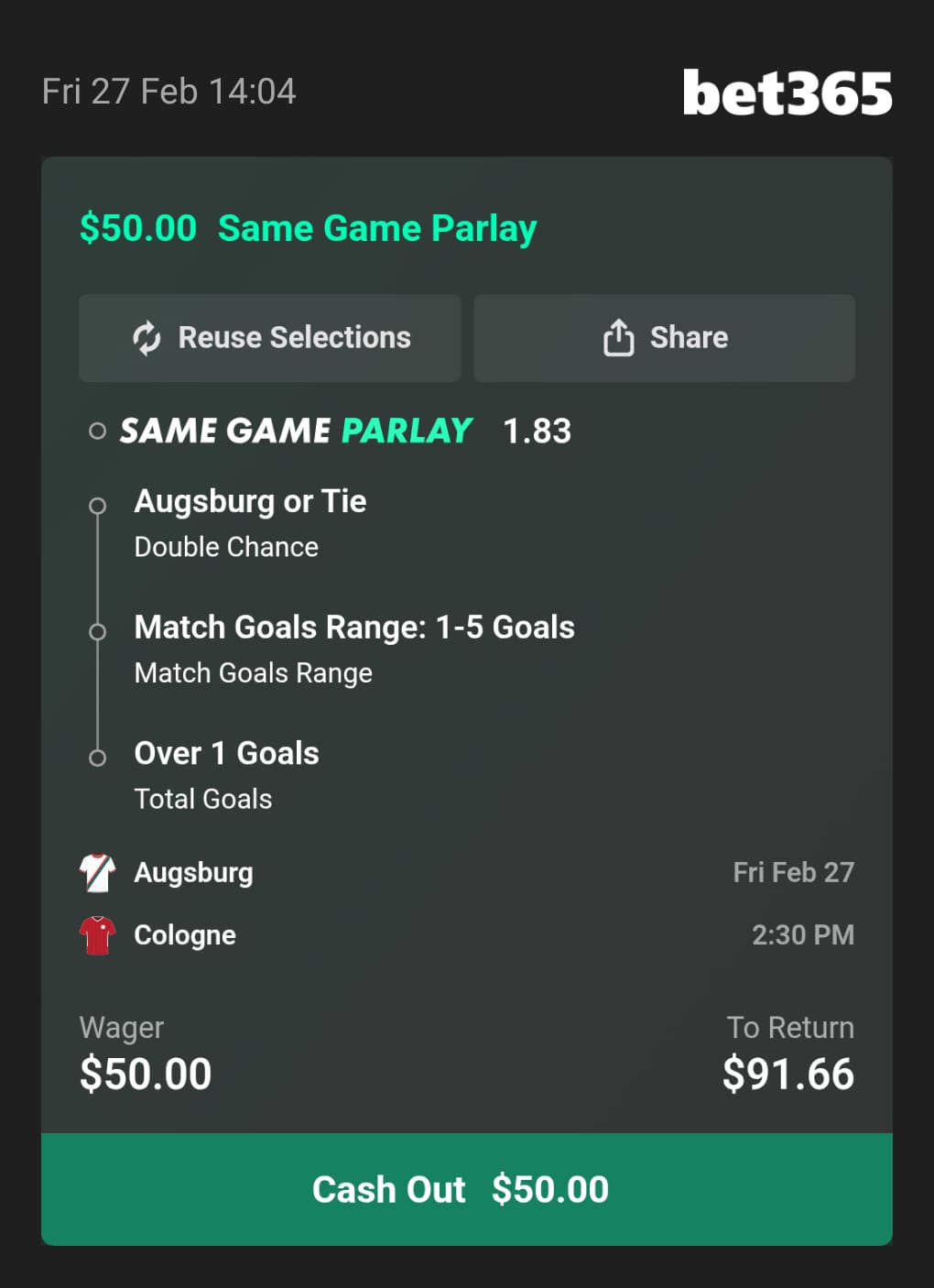Click the $50.00 Same Game Parlay title

coord(308,228)
